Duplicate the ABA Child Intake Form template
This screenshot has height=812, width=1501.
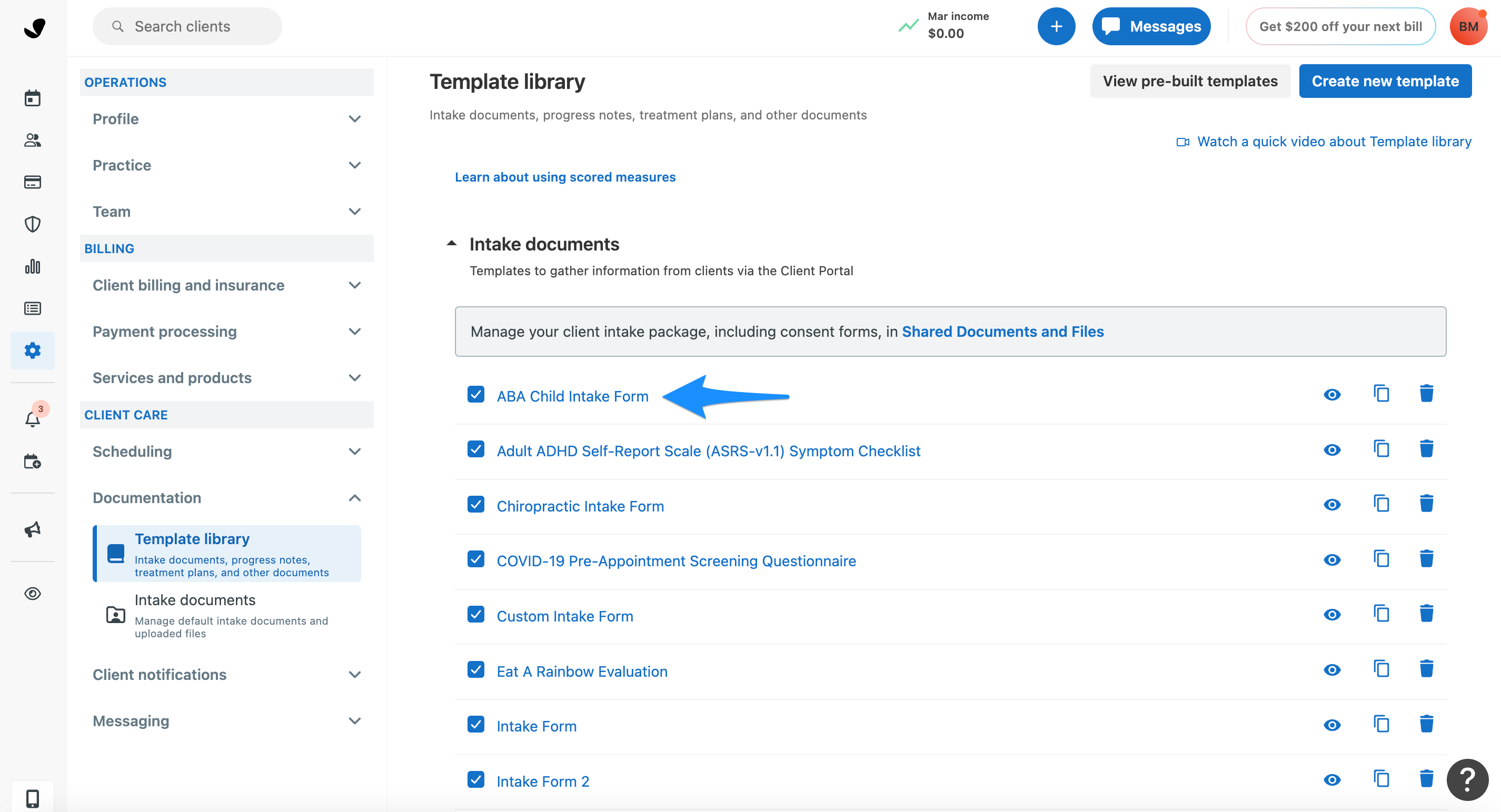[1381, 393]
